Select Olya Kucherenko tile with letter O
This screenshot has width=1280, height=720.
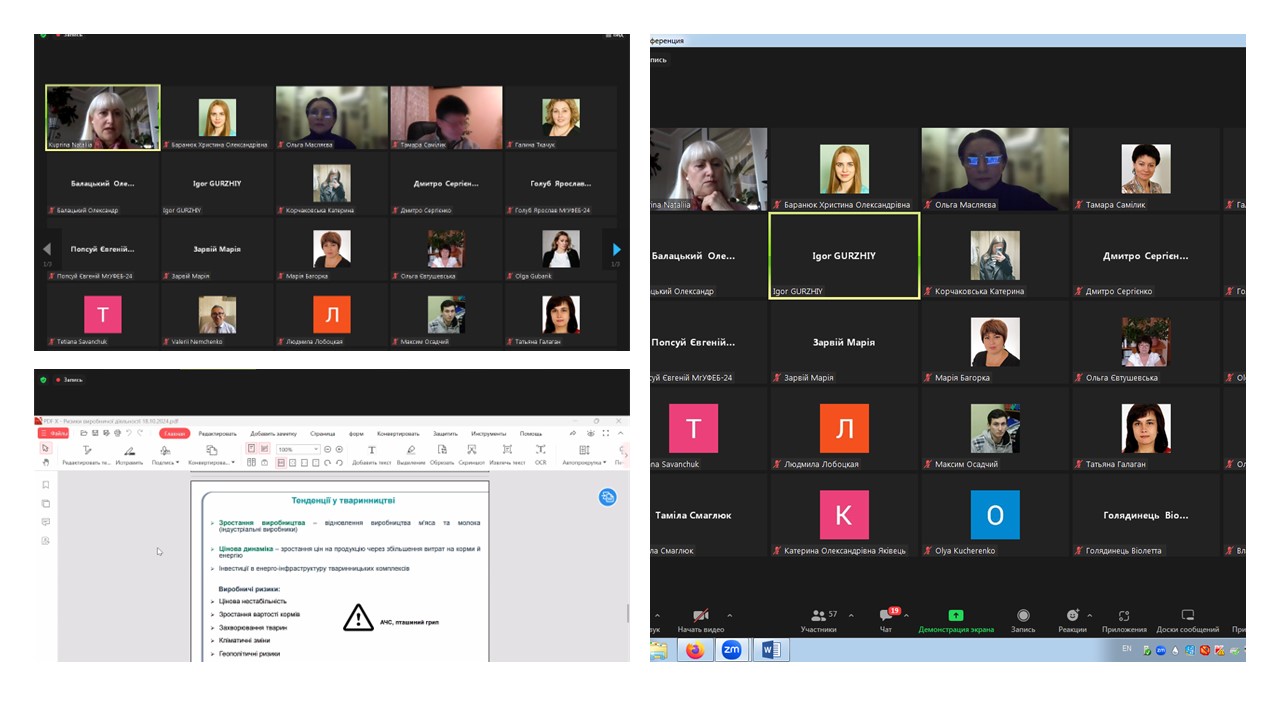pos(995,515)
